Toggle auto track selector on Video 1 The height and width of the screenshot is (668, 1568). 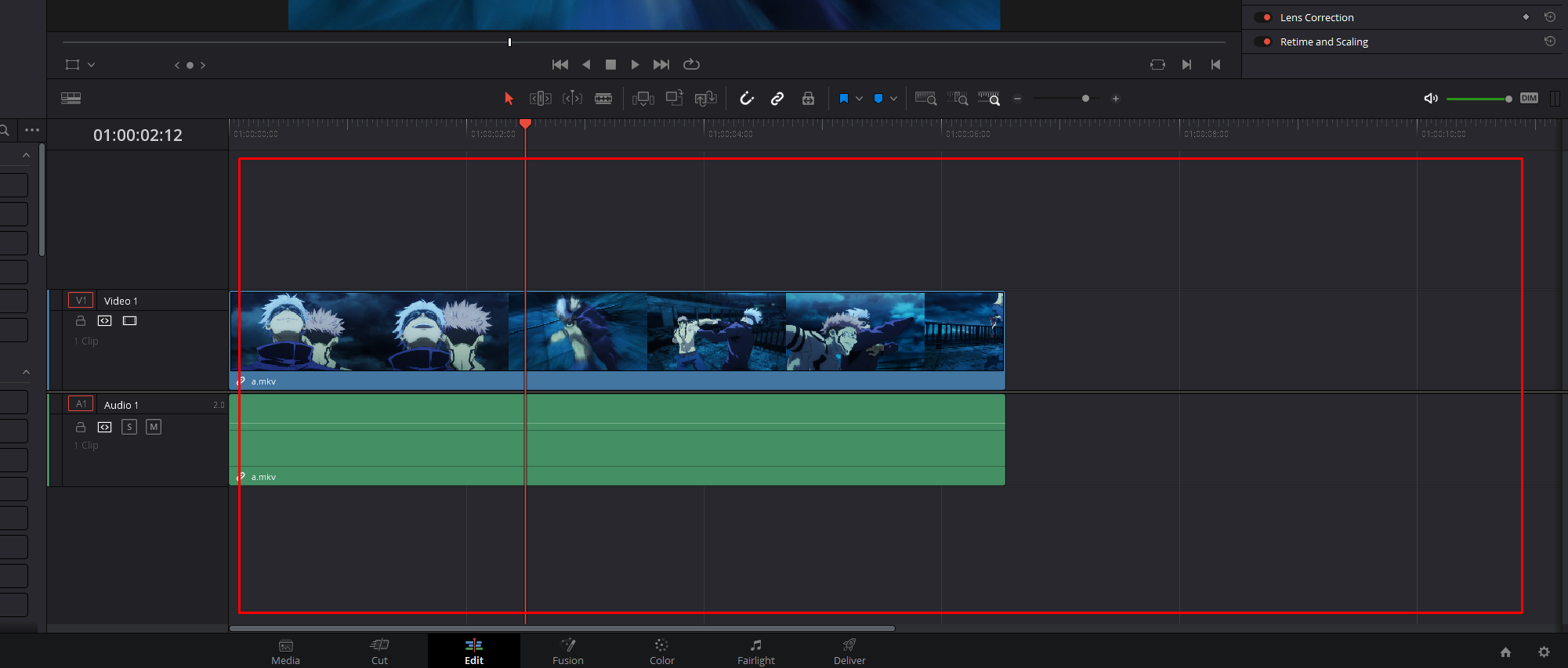coord(105,321)
